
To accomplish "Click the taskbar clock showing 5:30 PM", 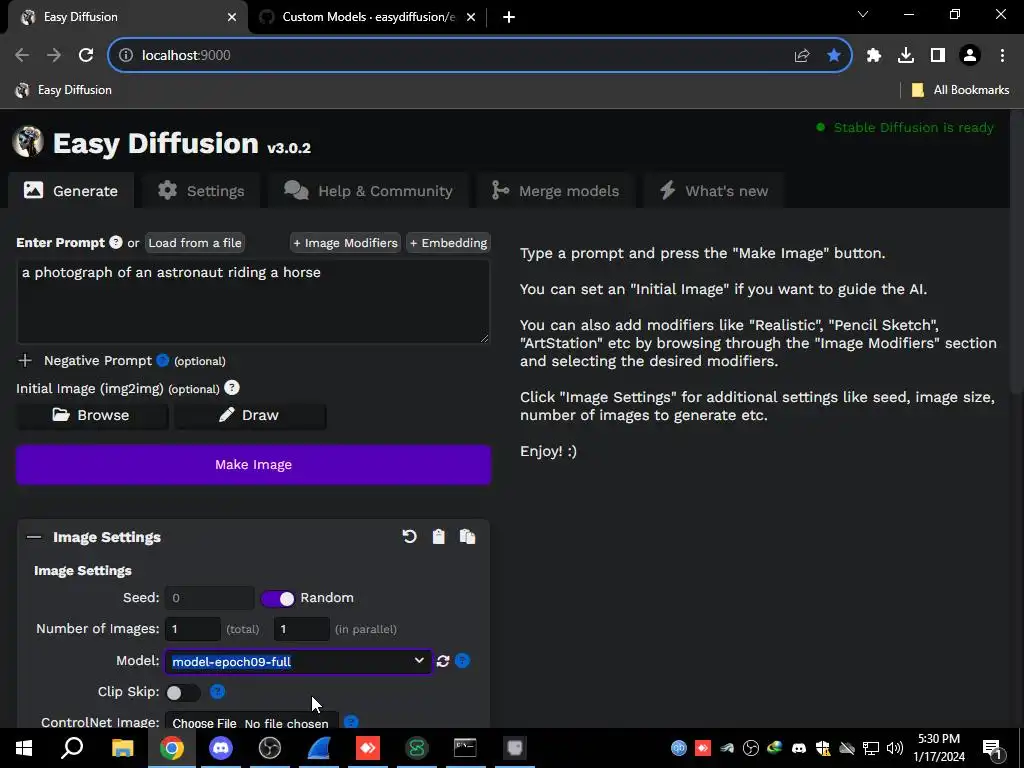I will pos(938,748).
